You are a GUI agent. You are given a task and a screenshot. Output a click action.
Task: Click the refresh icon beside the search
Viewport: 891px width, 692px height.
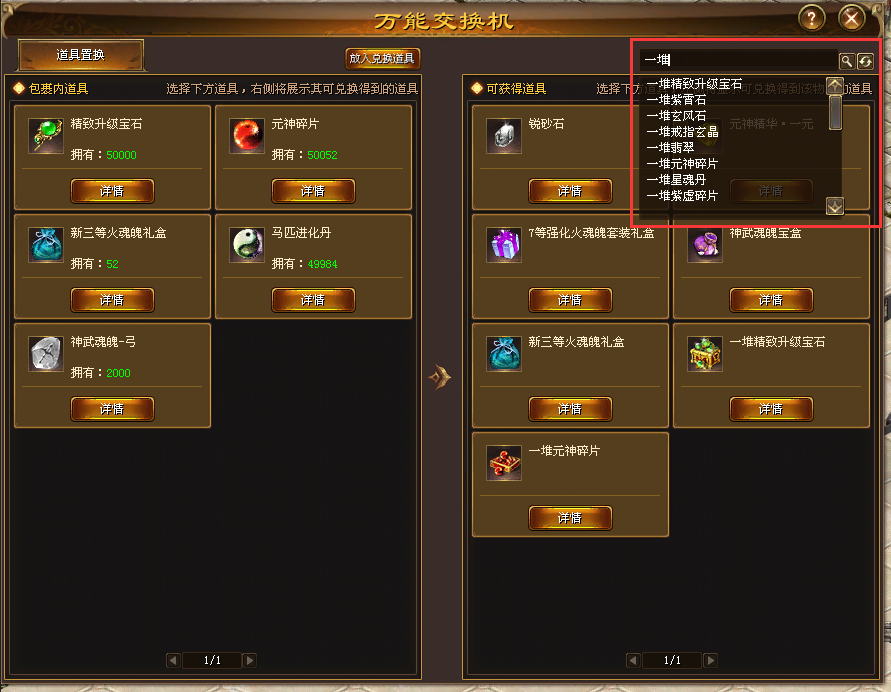[865, 61]
